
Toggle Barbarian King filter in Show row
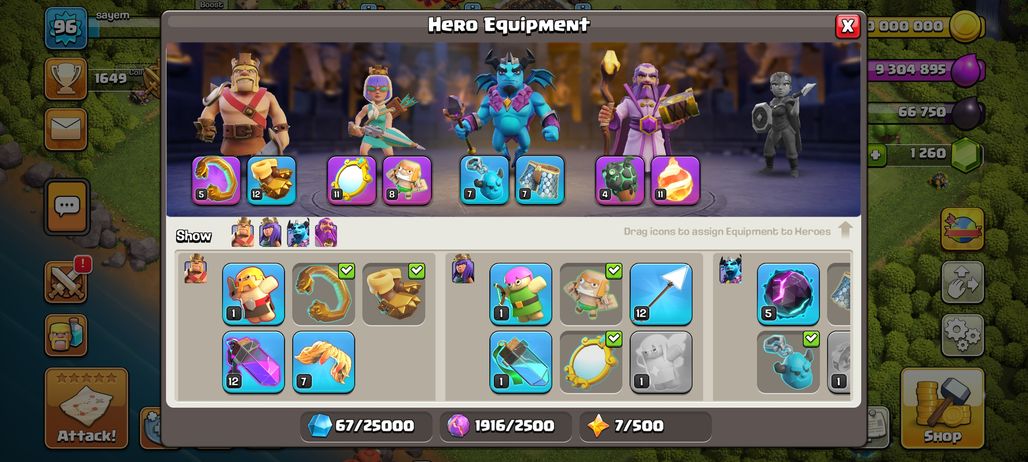click(x=243, y=233)
